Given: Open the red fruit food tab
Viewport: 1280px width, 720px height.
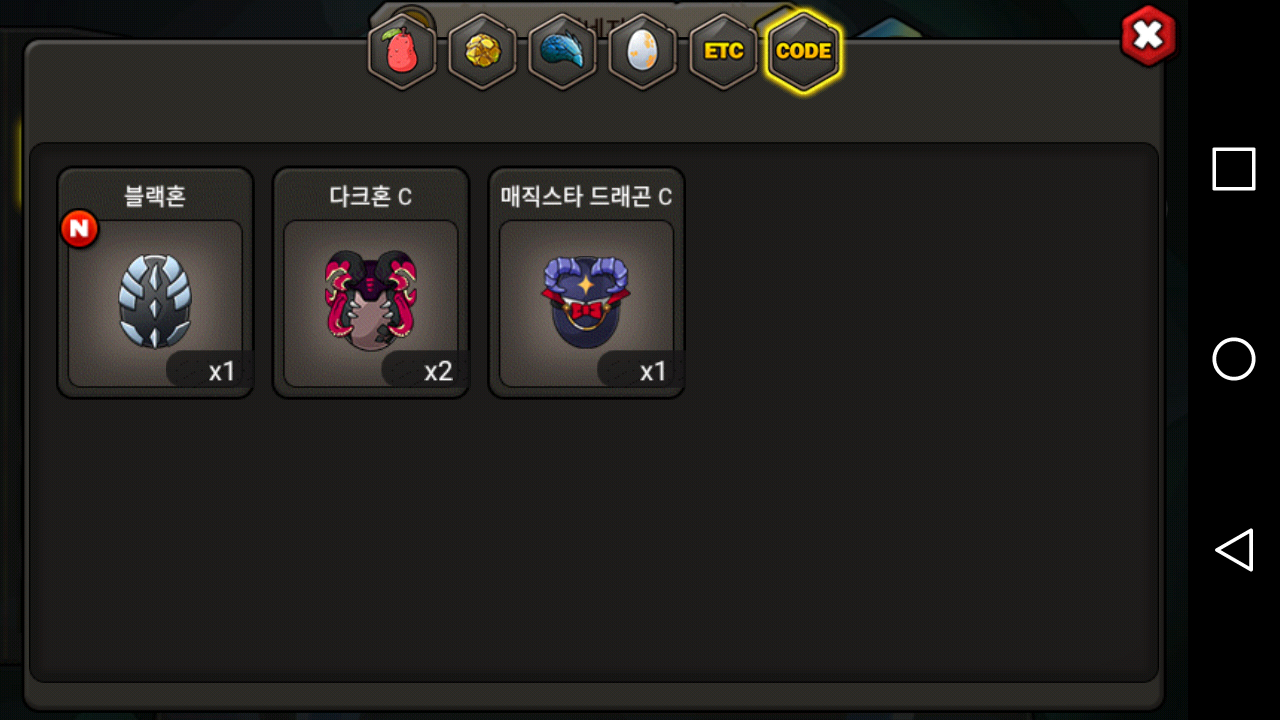Looking at the screenshot, I should 402,51.
